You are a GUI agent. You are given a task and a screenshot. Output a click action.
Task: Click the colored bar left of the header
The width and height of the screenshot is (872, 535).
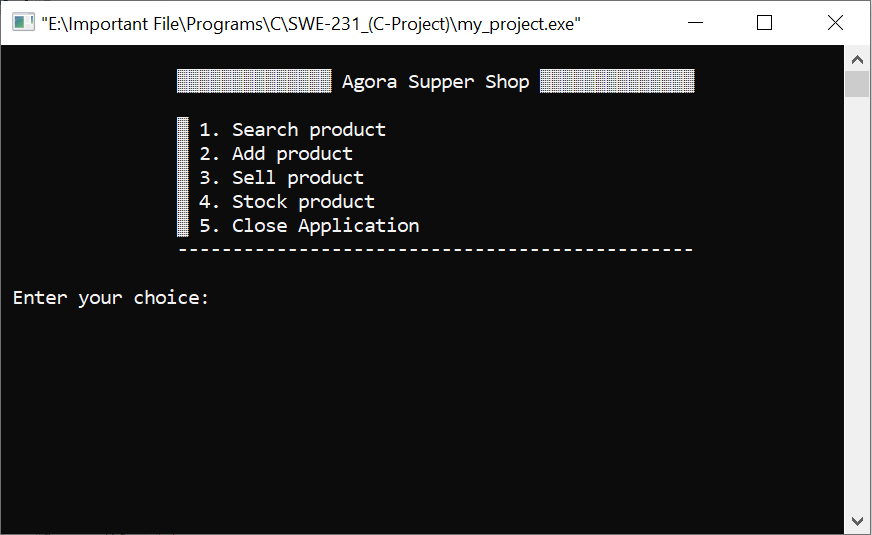click(x=254, y=81)
